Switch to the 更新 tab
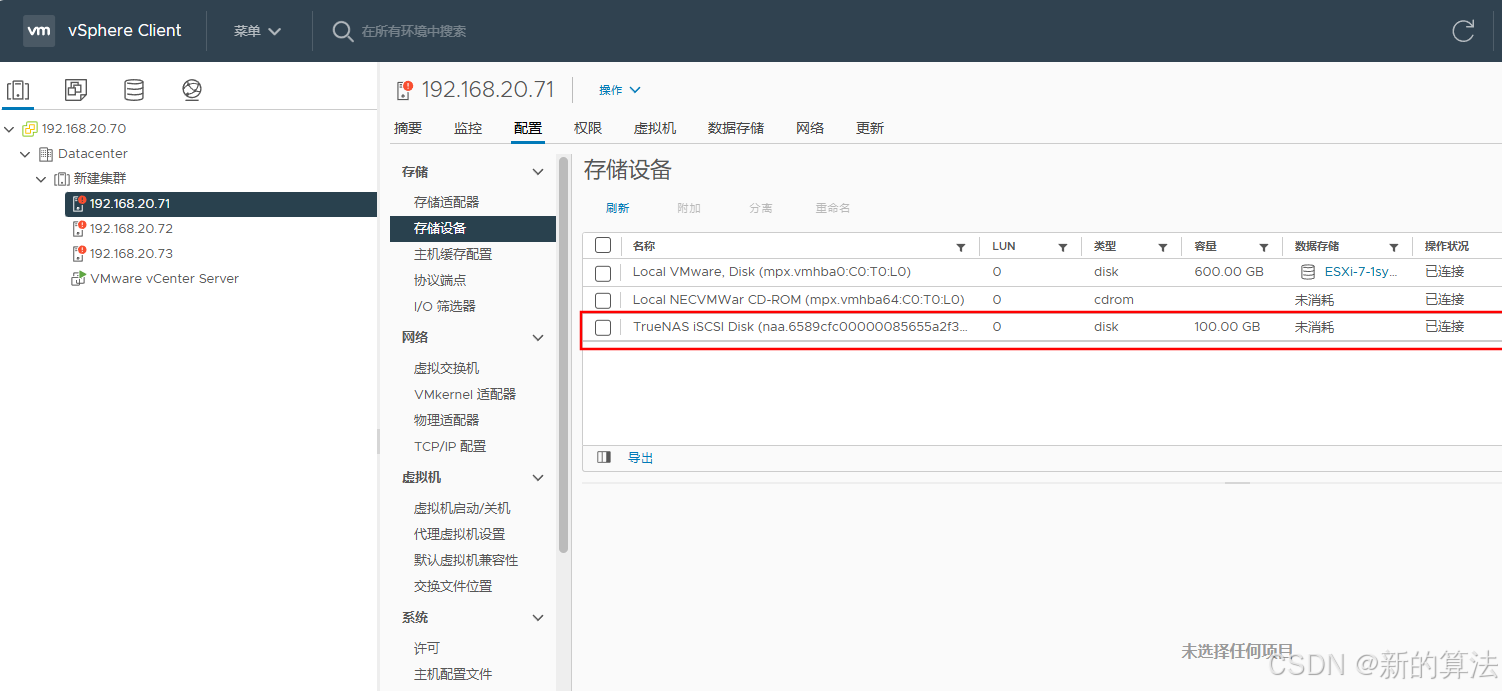Viewport: 1502px width, 691px height. [x=870, y=128]
